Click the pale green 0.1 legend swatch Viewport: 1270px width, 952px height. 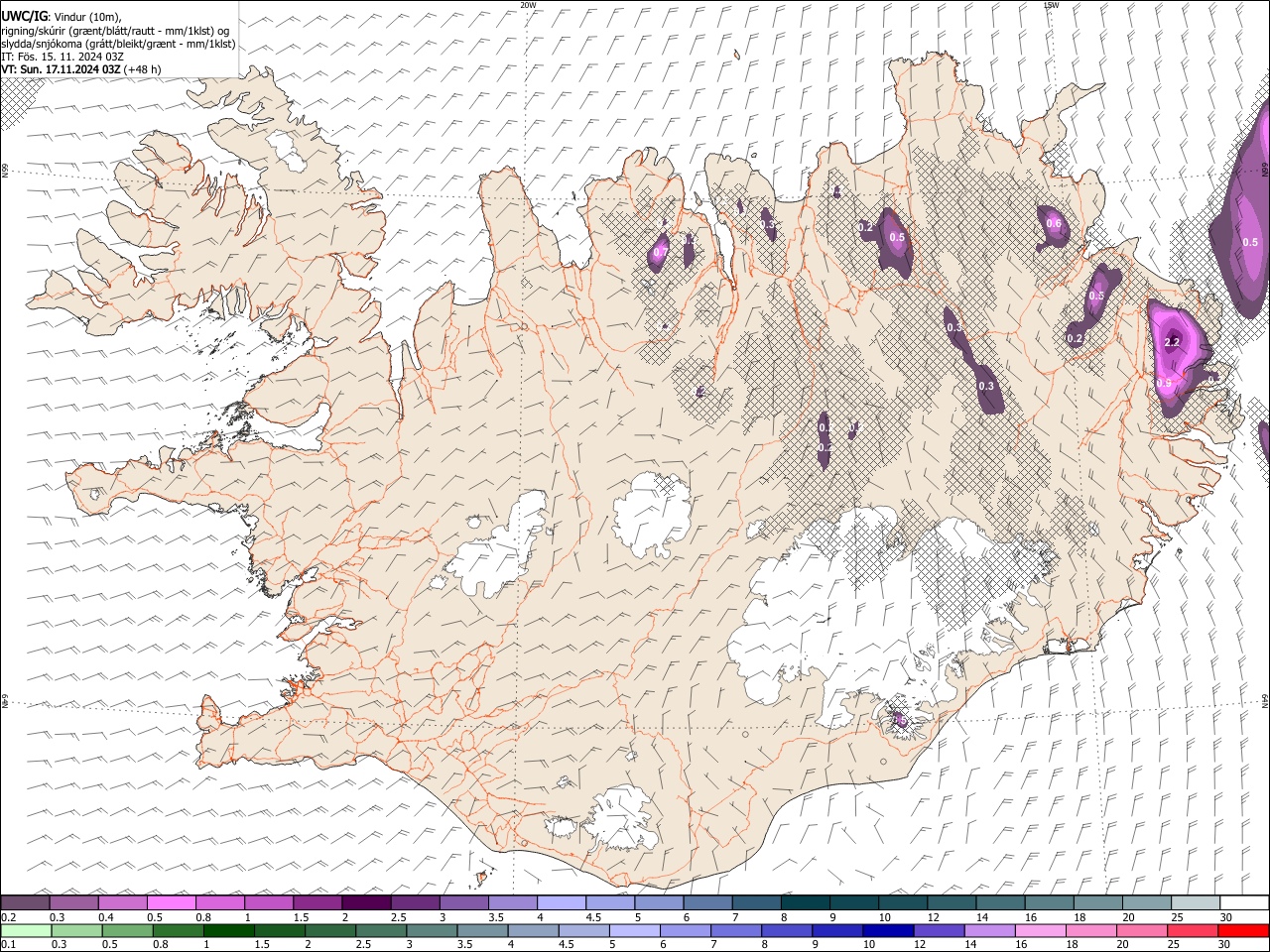(25, 930)
